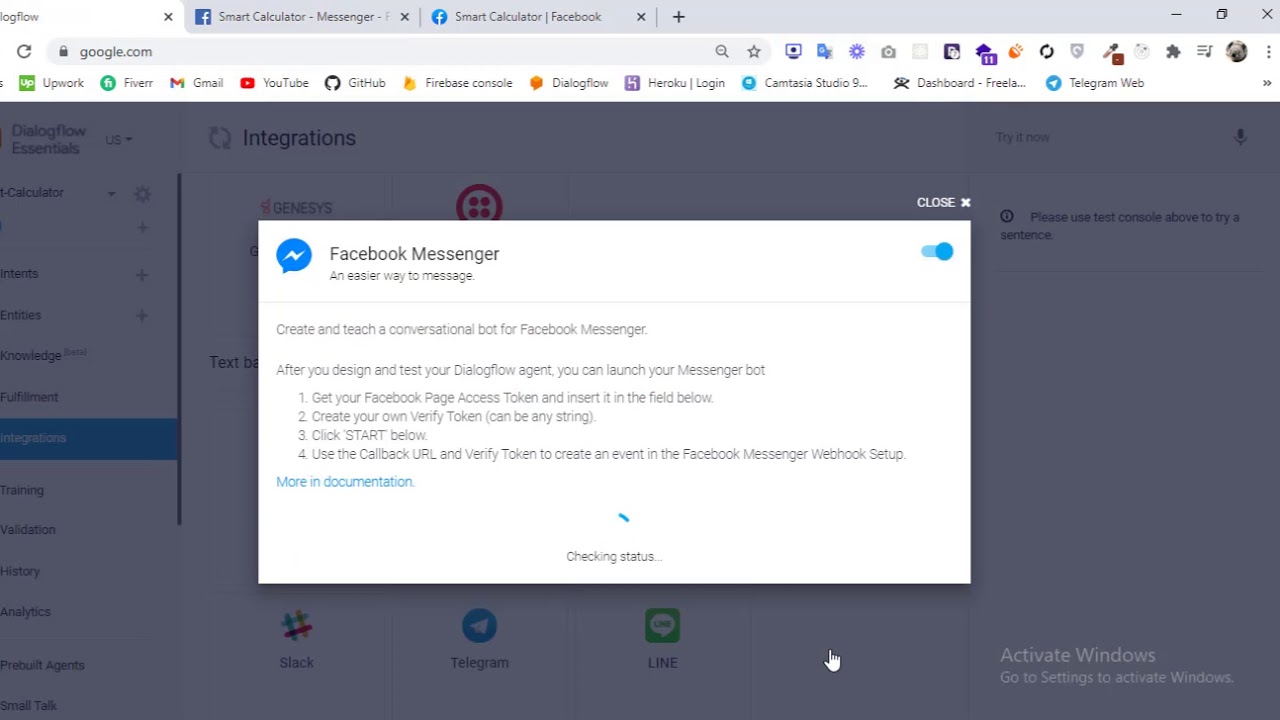This screenshot has width=1280, height=720.
Task: Bookmark this page with star icon
Action: point(754,52)
